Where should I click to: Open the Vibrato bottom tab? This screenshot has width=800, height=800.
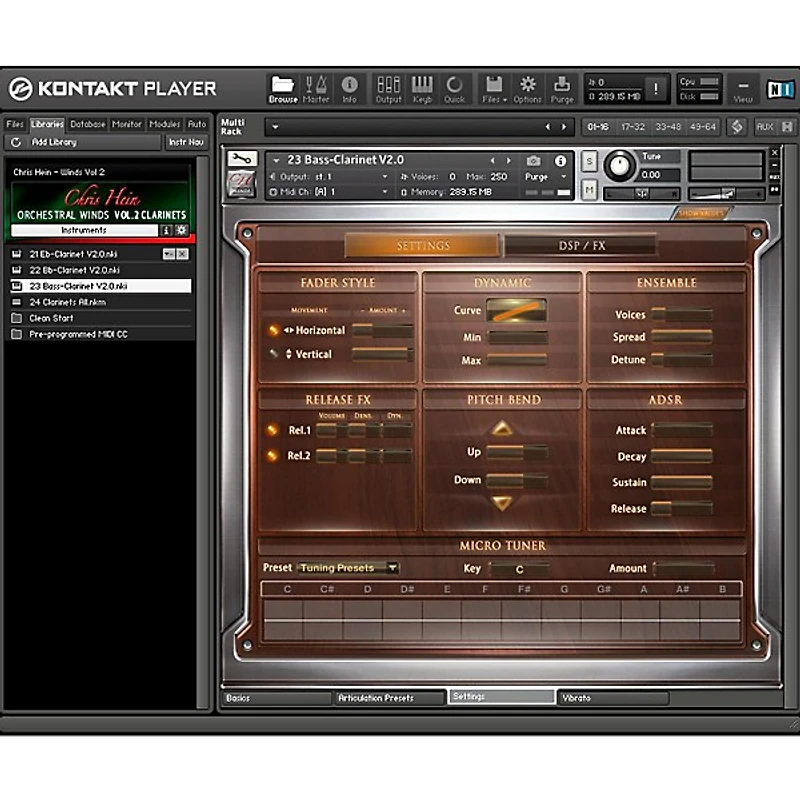click(x=613, y=697)
